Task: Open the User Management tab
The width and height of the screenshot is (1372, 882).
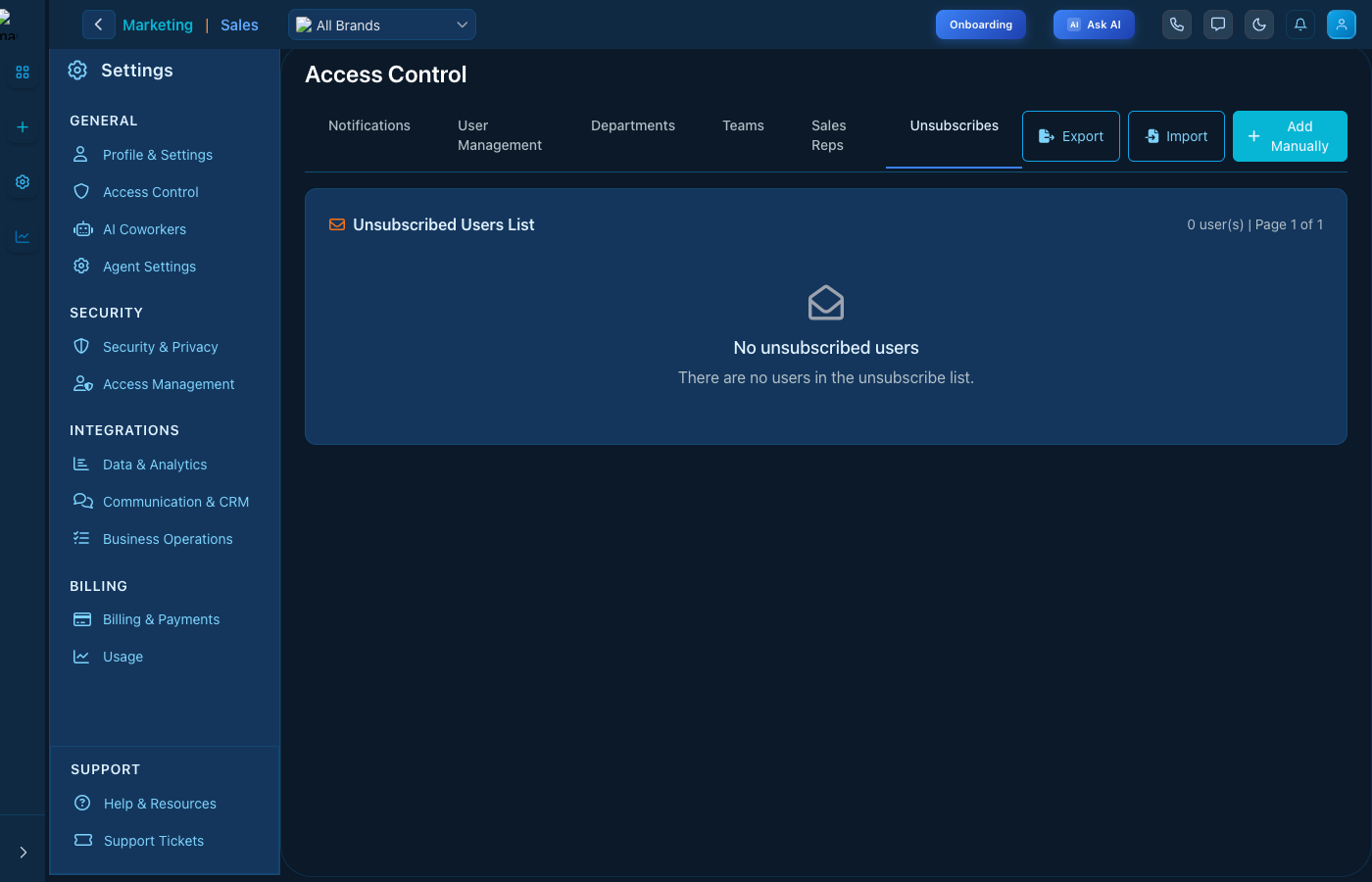Action: click(x=500, y=135)
